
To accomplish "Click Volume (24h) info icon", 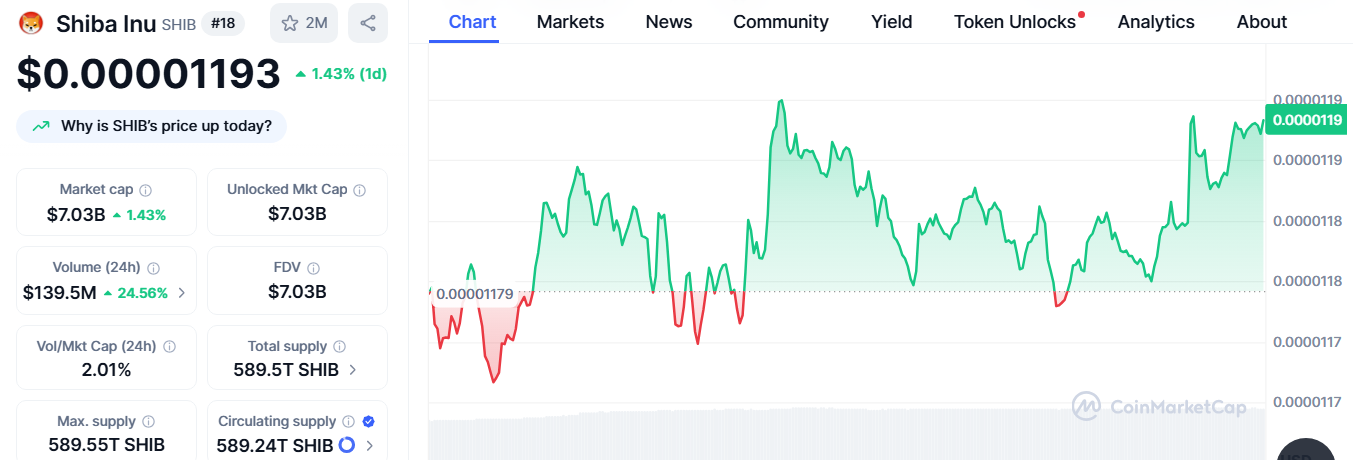I will (154, 268).
